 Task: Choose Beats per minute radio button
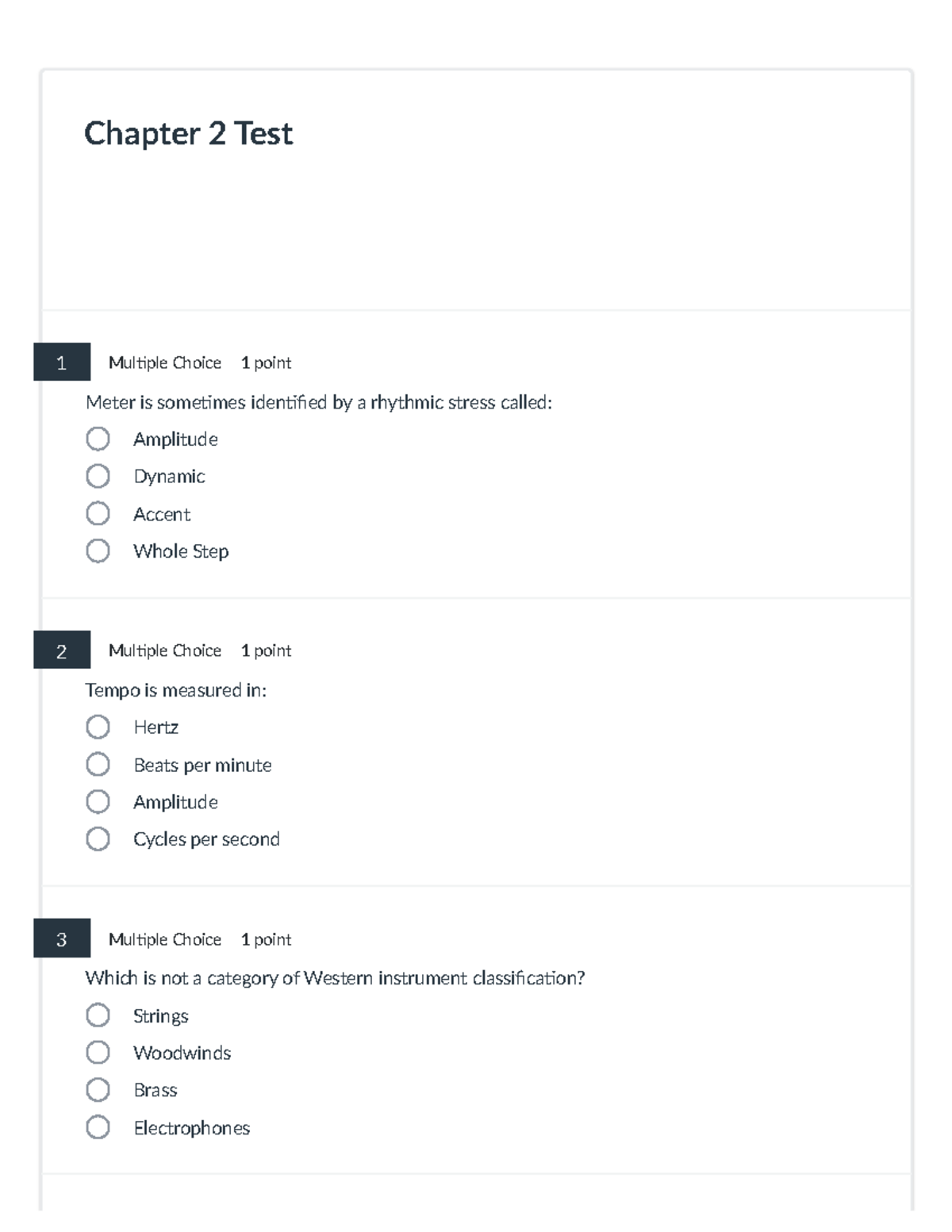coord(98,764)
